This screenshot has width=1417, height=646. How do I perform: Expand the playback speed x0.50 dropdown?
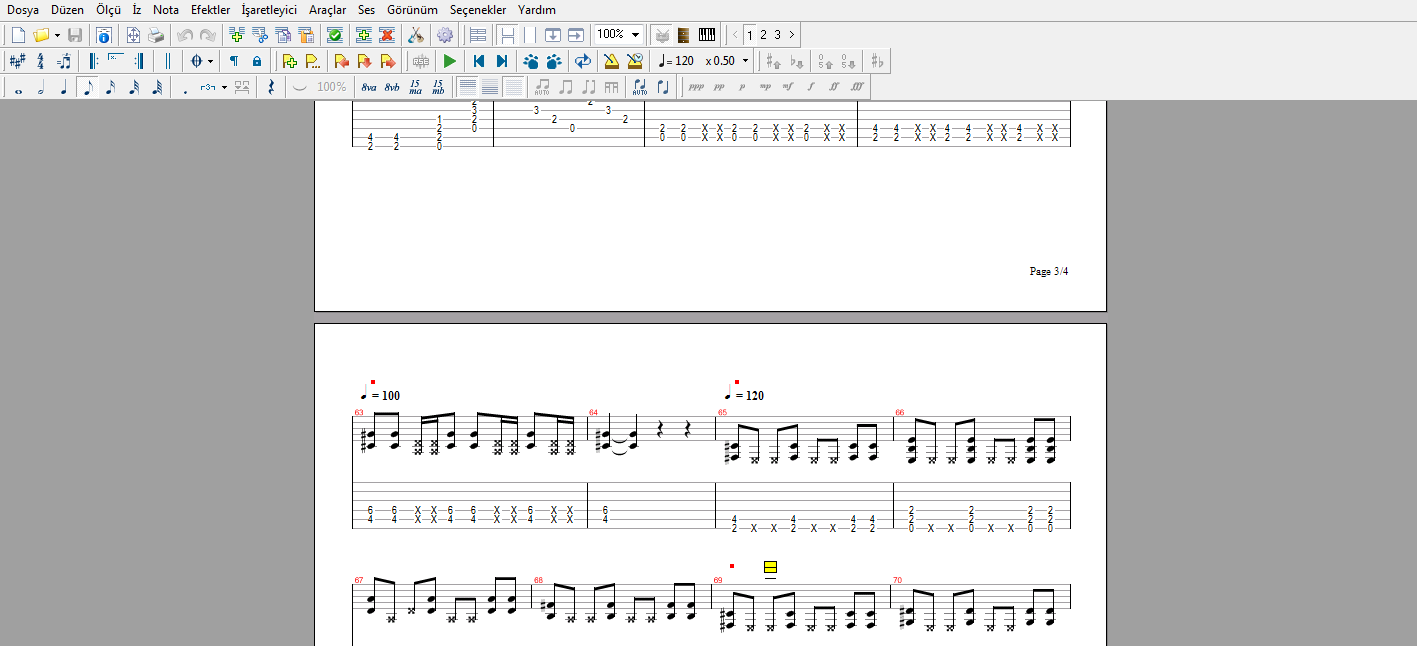[745, 61]
